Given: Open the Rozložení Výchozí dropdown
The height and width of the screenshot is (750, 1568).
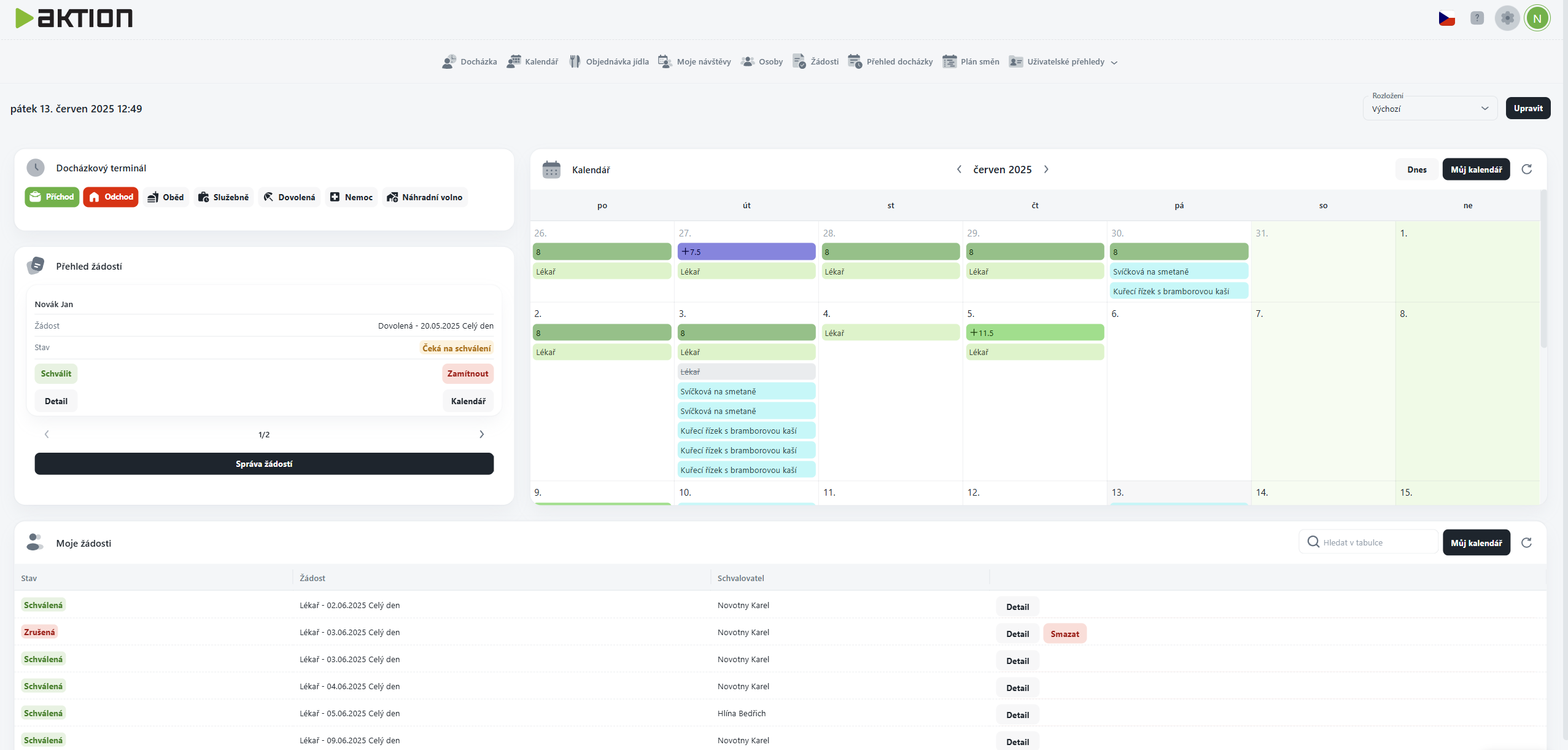Looking at the screenshot, I should 1429,109.
